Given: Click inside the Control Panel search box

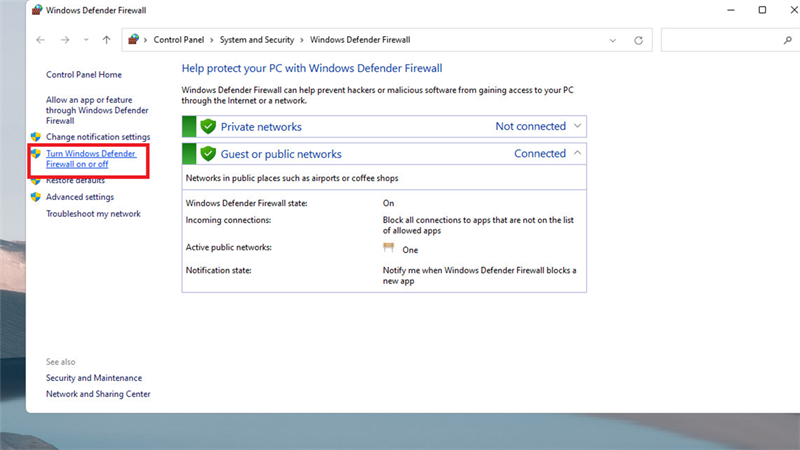Looking at the screenshot, I should pos(722,40).
